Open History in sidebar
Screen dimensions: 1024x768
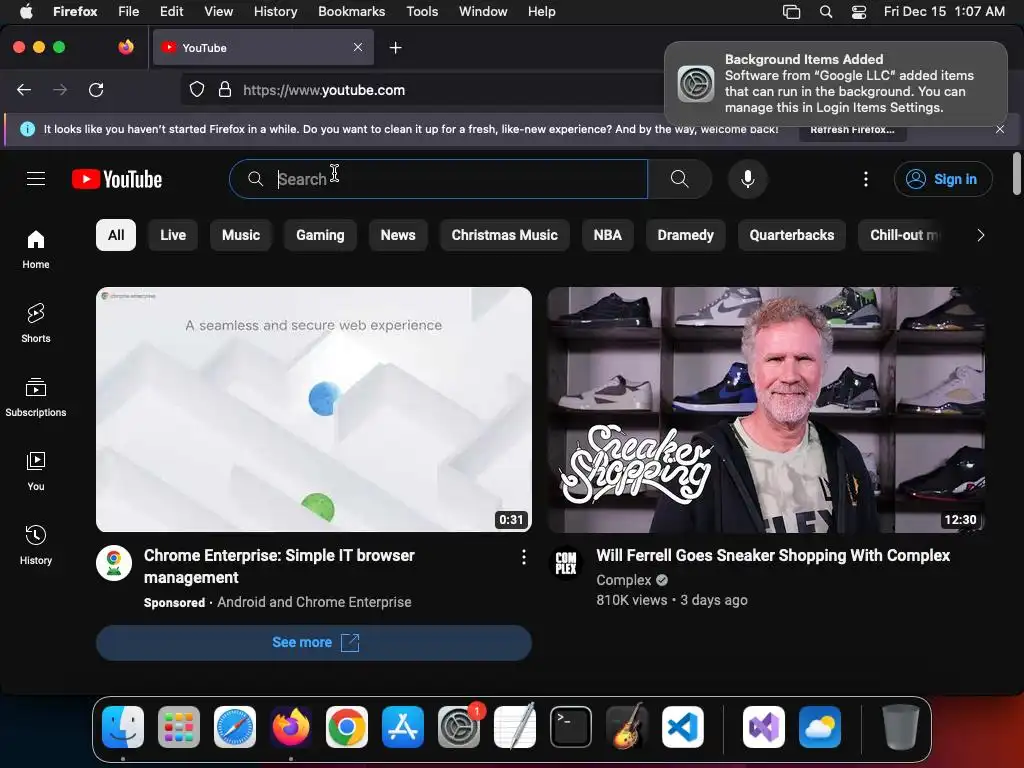[36, 545]
